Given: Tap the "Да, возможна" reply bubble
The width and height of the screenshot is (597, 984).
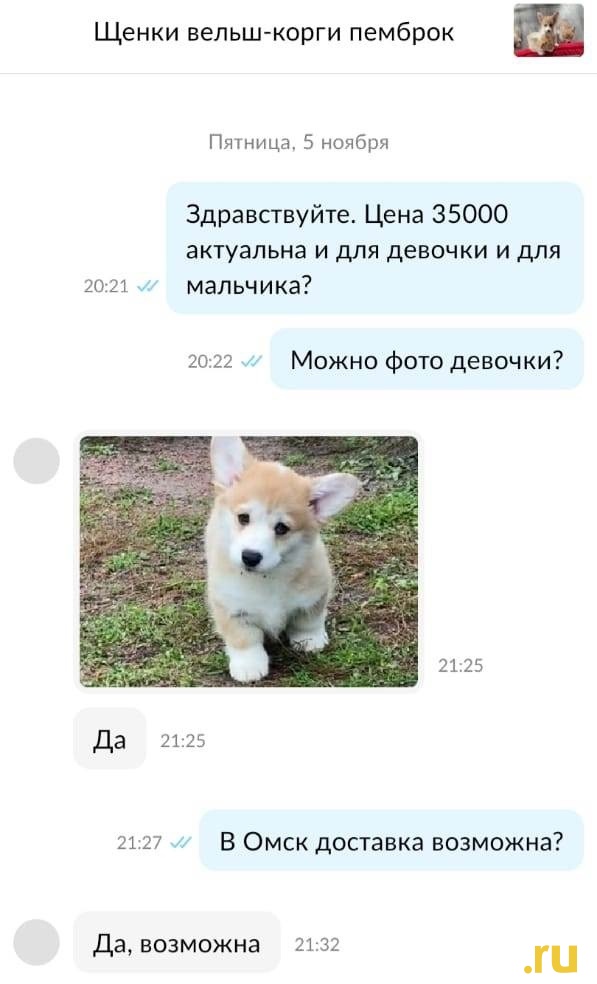Looking at the screenshot, I should pos(177,942).
